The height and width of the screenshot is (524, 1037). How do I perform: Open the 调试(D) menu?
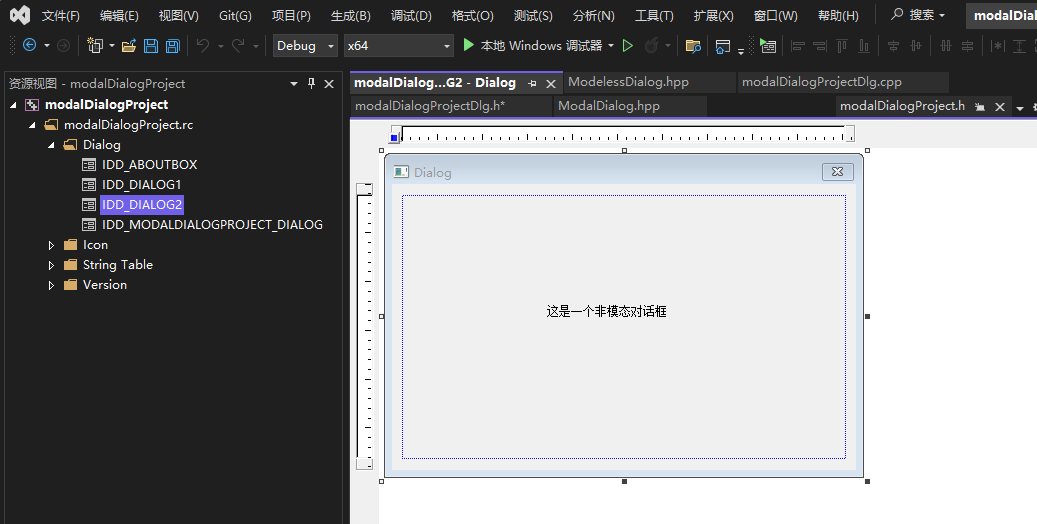coord(411,15)
